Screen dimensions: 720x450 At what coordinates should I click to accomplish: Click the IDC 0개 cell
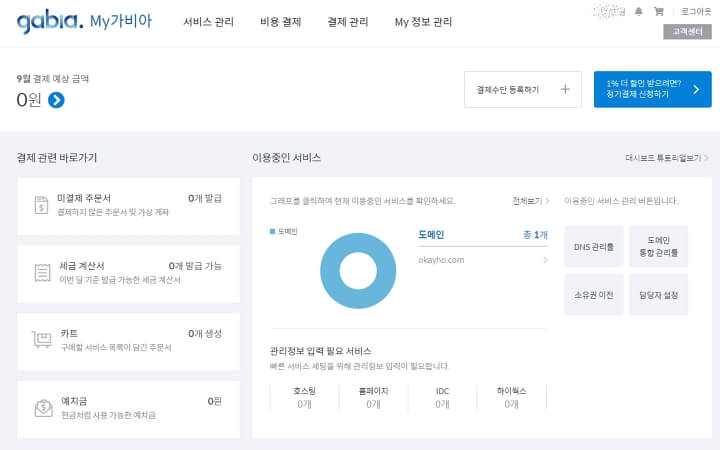(442, 397)
